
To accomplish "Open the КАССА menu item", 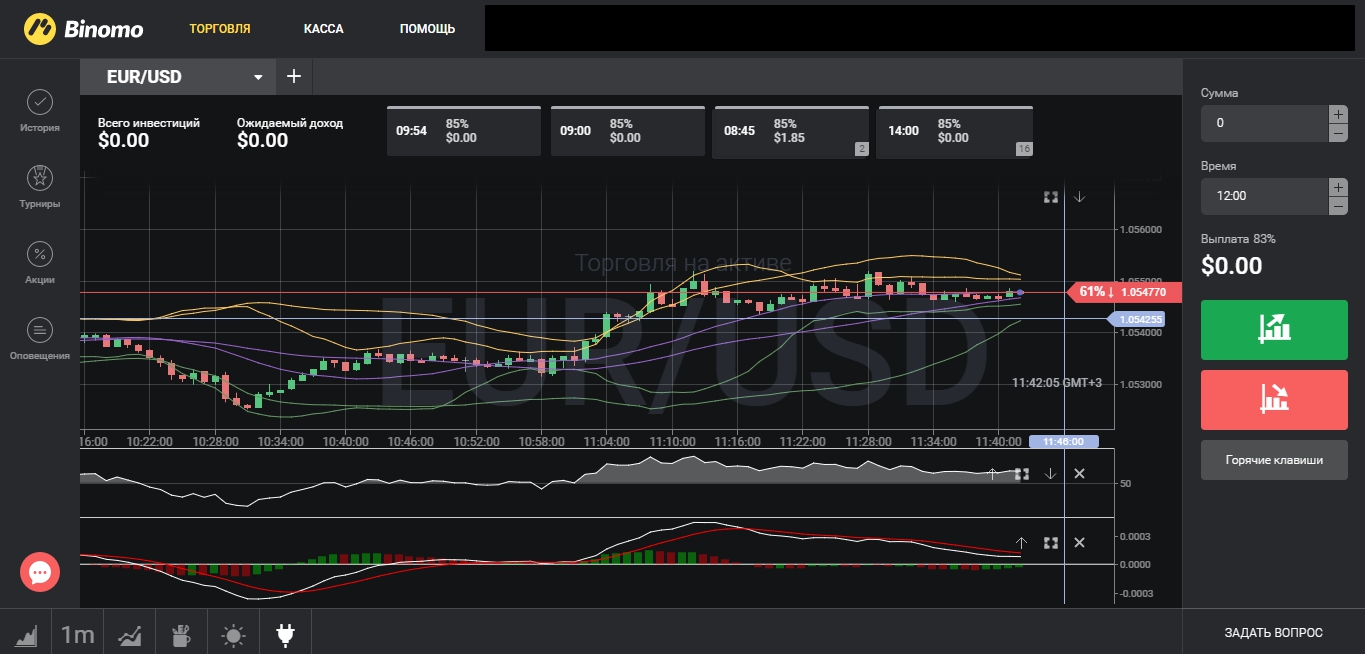I will tap(323, 29).
